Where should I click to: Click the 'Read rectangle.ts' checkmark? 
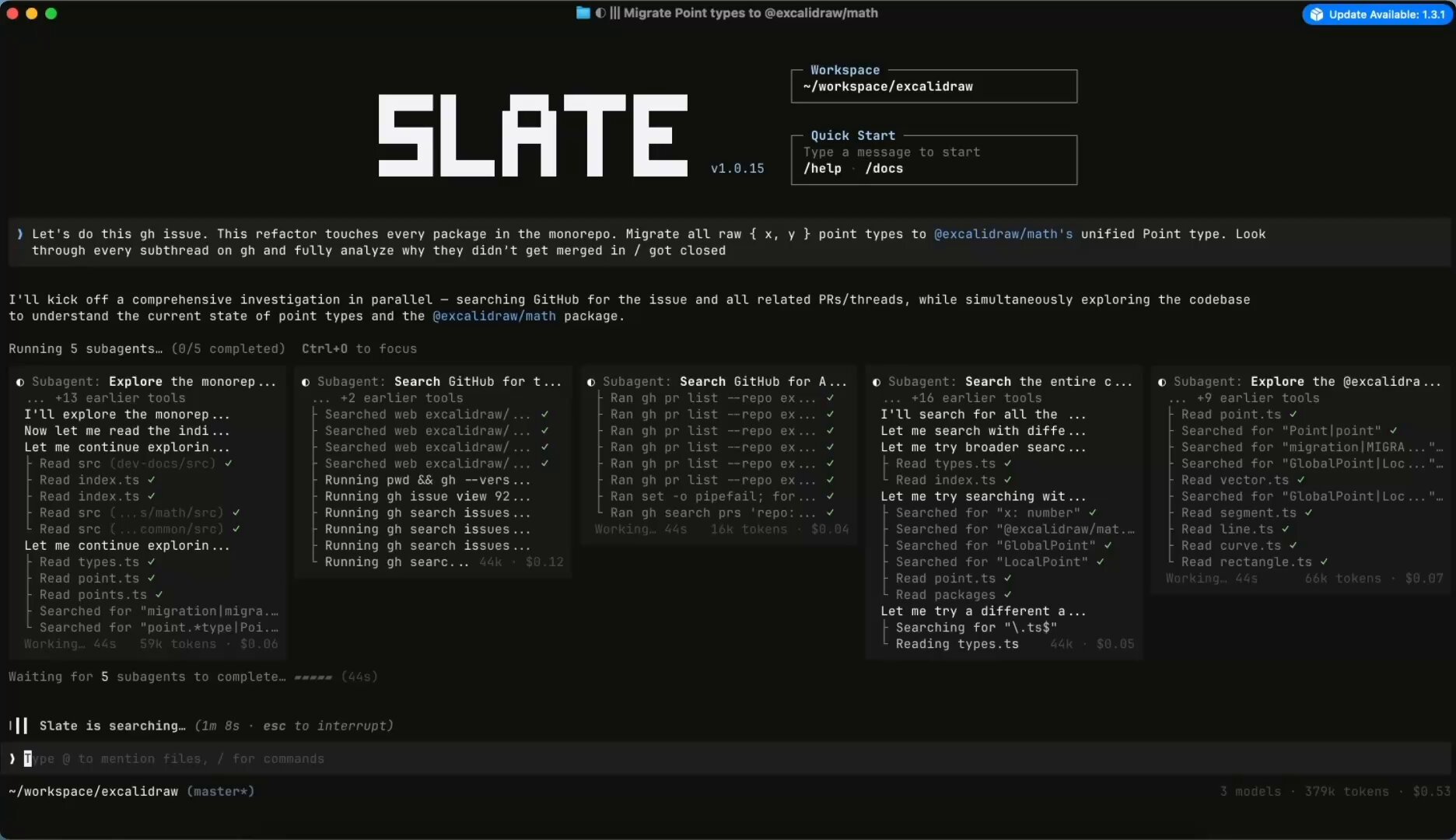[x=1324, y=562]
